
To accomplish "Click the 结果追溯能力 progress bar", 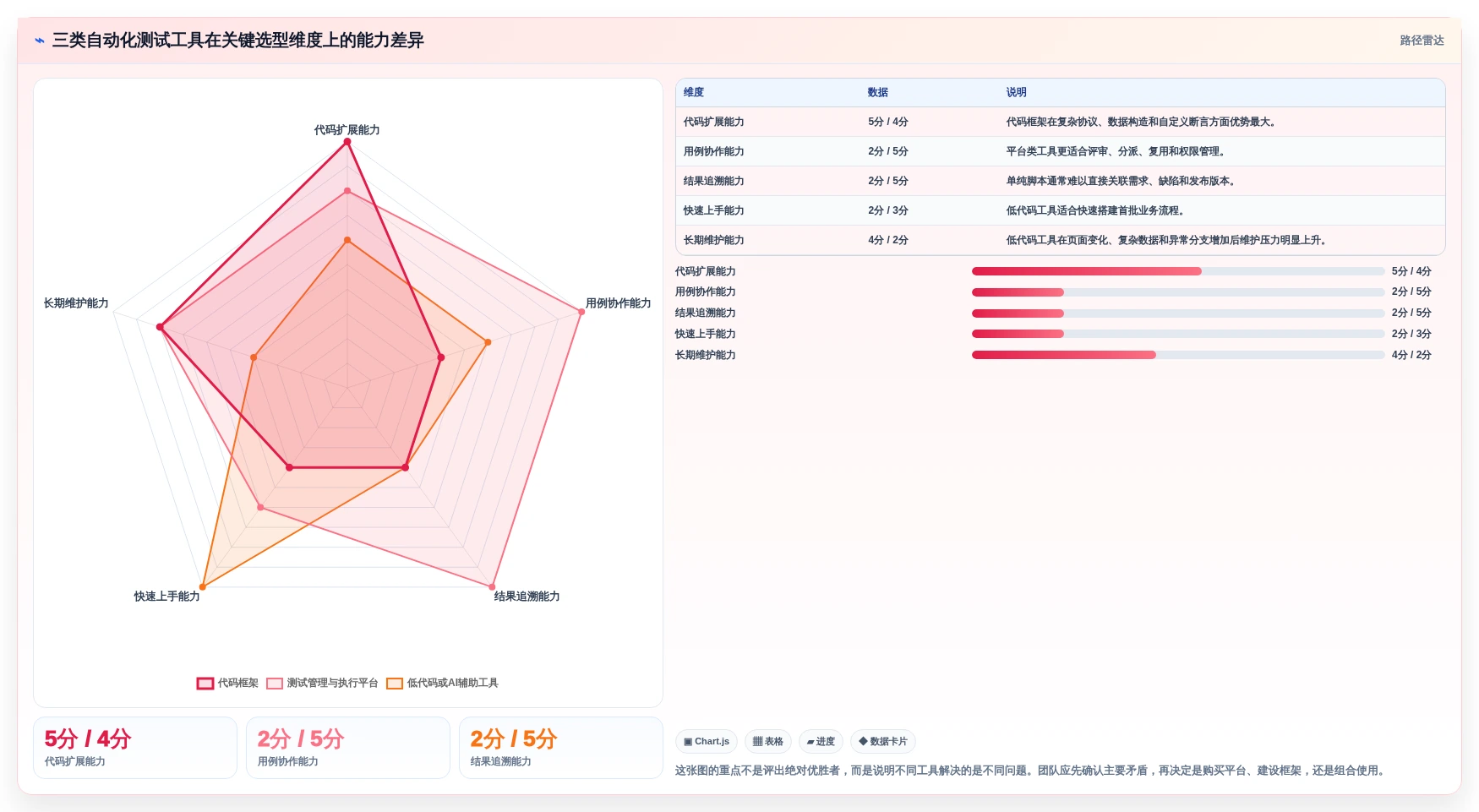I will (x=1178, y=313).
